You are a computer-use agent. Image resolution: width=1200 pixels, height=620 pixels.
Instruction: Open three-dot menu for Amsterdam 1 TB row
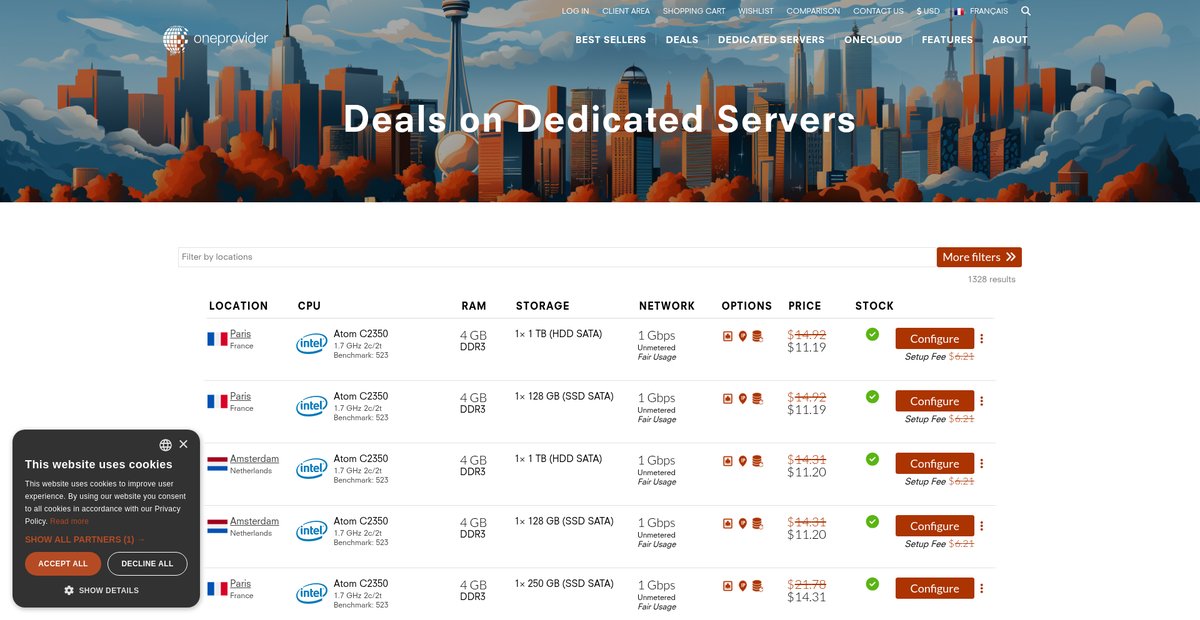pyautogui.click(x=982, y=464)
